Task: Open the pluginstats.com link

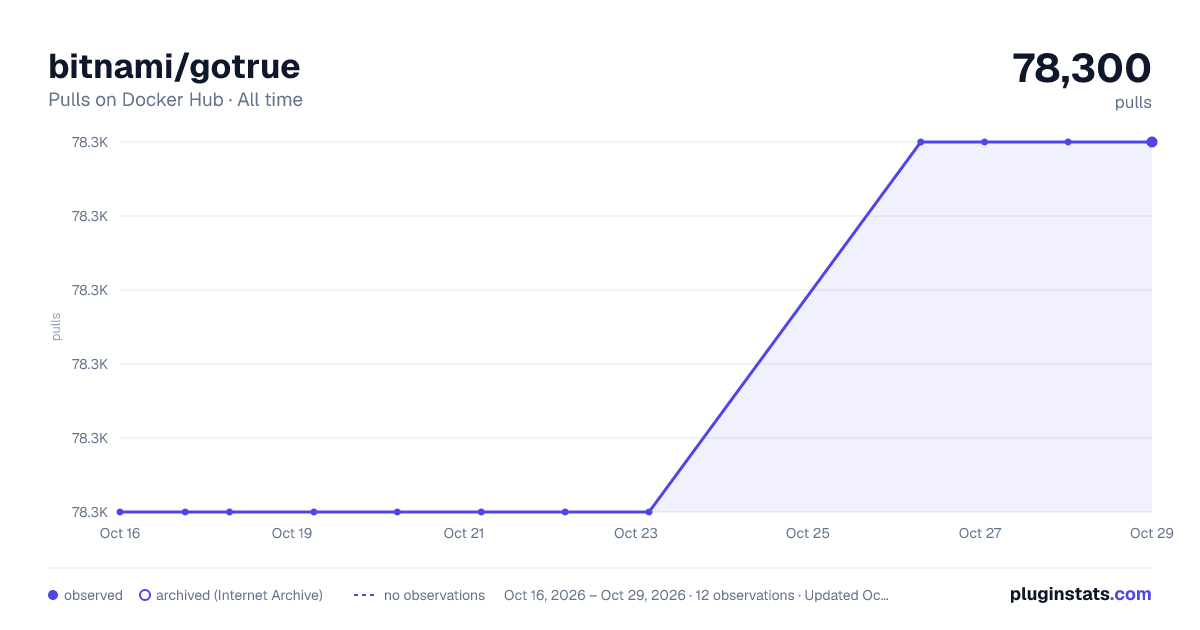Action: pos(1081,594)
